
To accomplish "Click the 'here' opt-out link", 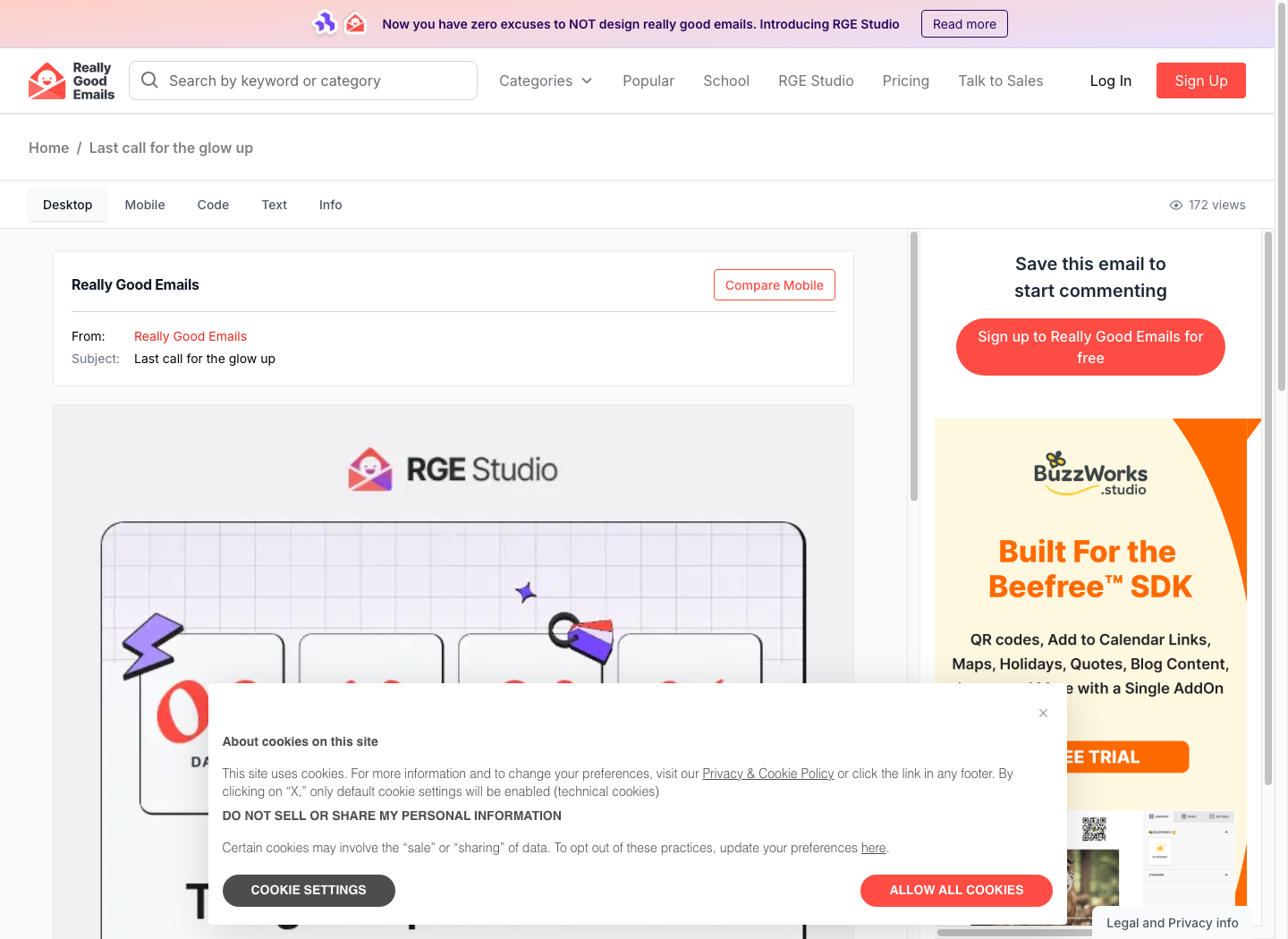I will 874,848.
